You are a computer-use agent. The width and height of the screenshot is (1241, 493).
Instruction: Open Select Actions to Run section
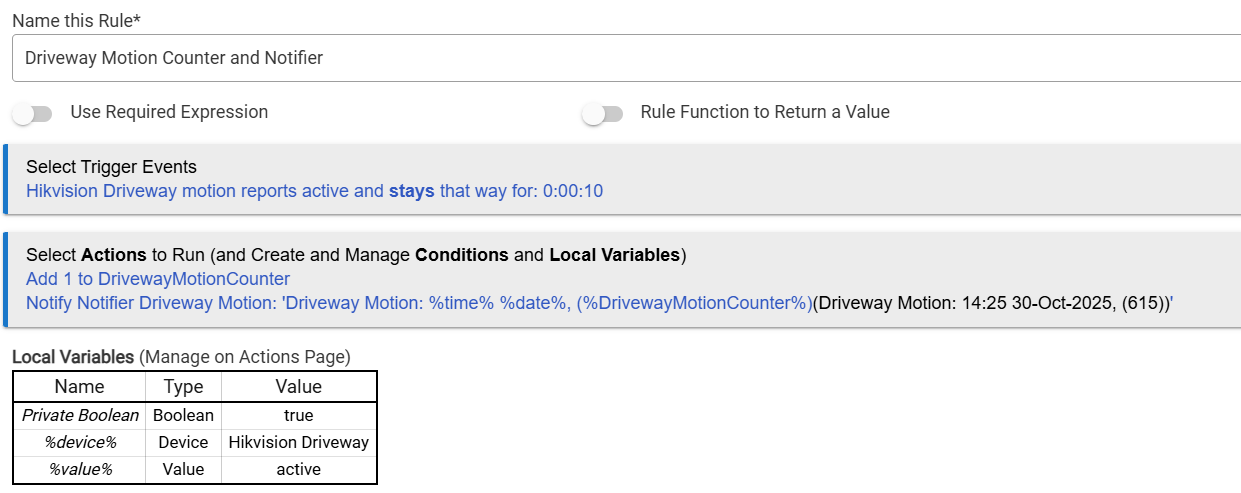(x=355, y=255)
